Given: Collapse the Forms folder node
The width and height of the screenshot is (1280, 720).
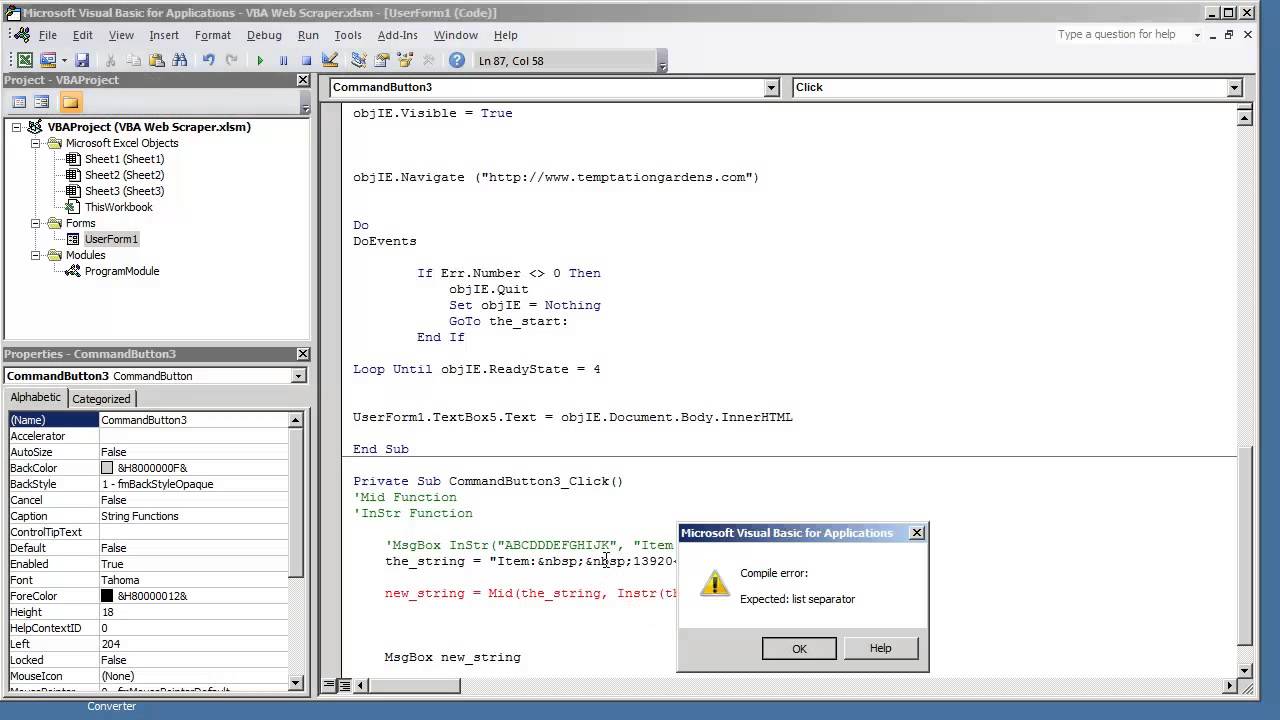Looking at the screenshot, I should (x=35, y=223).
